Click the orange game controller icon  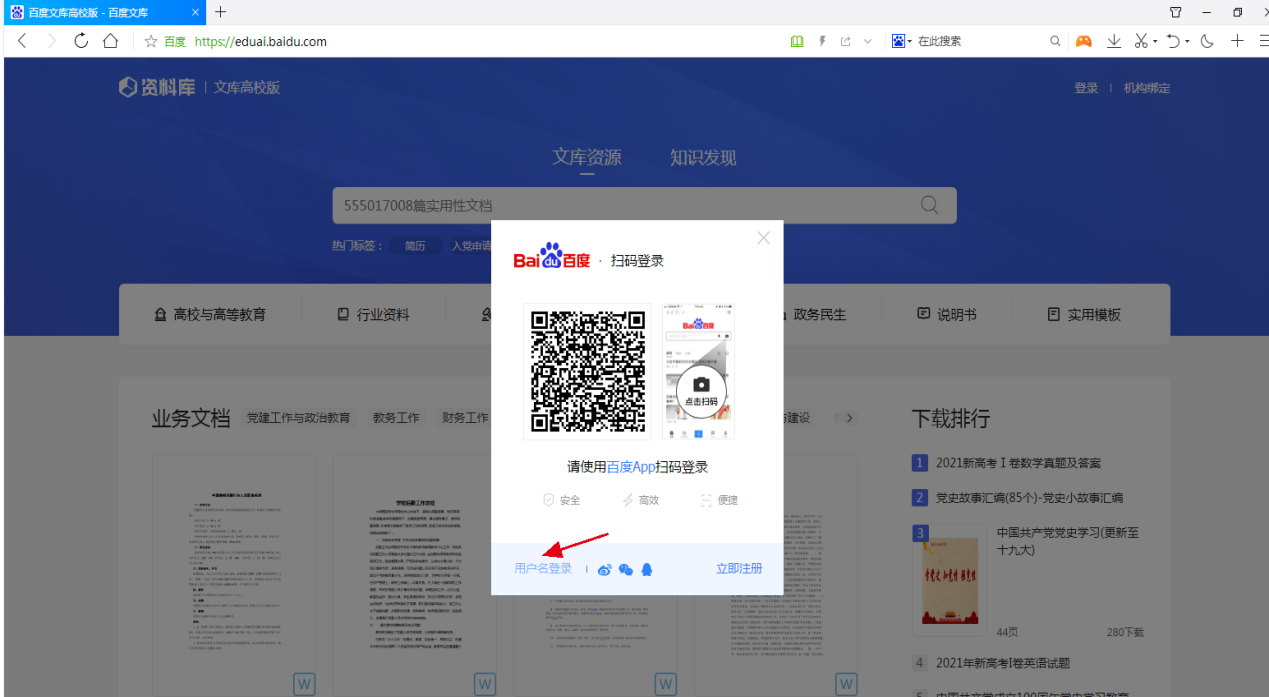(x=1083, y=41)
